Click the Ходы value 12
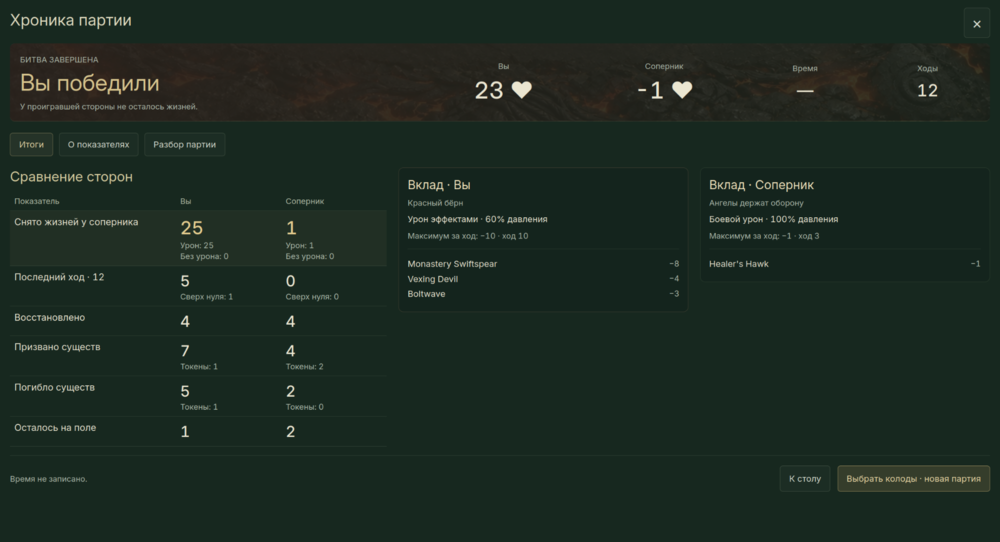1000x542 pixels. (927, 91)
